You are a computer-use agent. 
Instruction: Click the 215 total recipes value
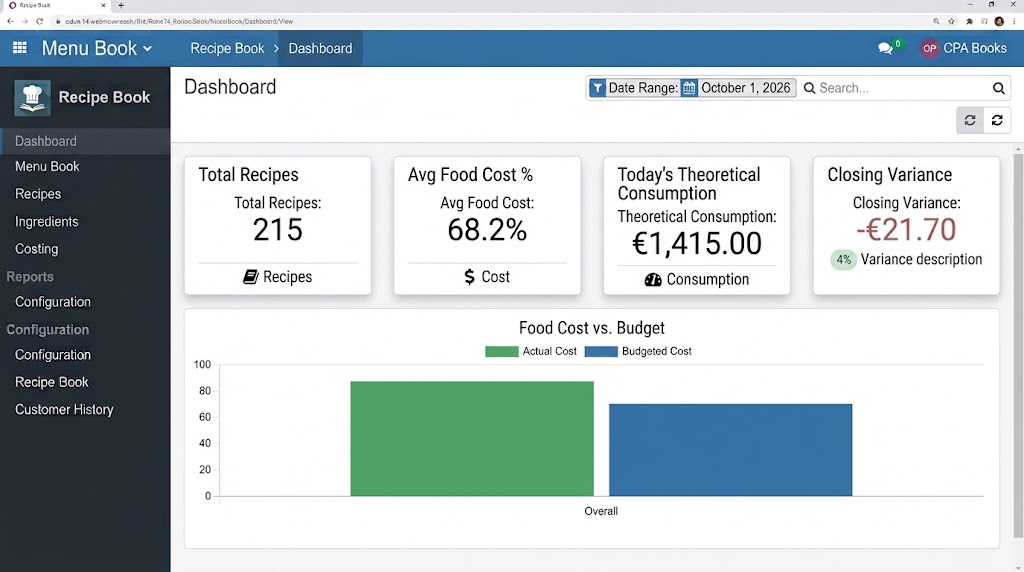point(278,230)
